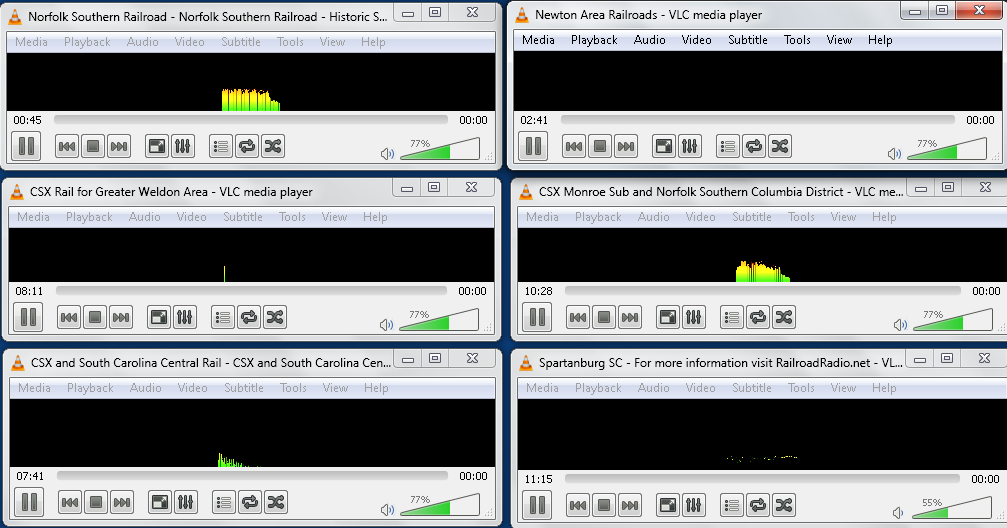Image resolution: width=1007 pixels, height=528 pixels.
Task: Open extended settings in Norfolk Southern Railroad window
Action: 183,146
